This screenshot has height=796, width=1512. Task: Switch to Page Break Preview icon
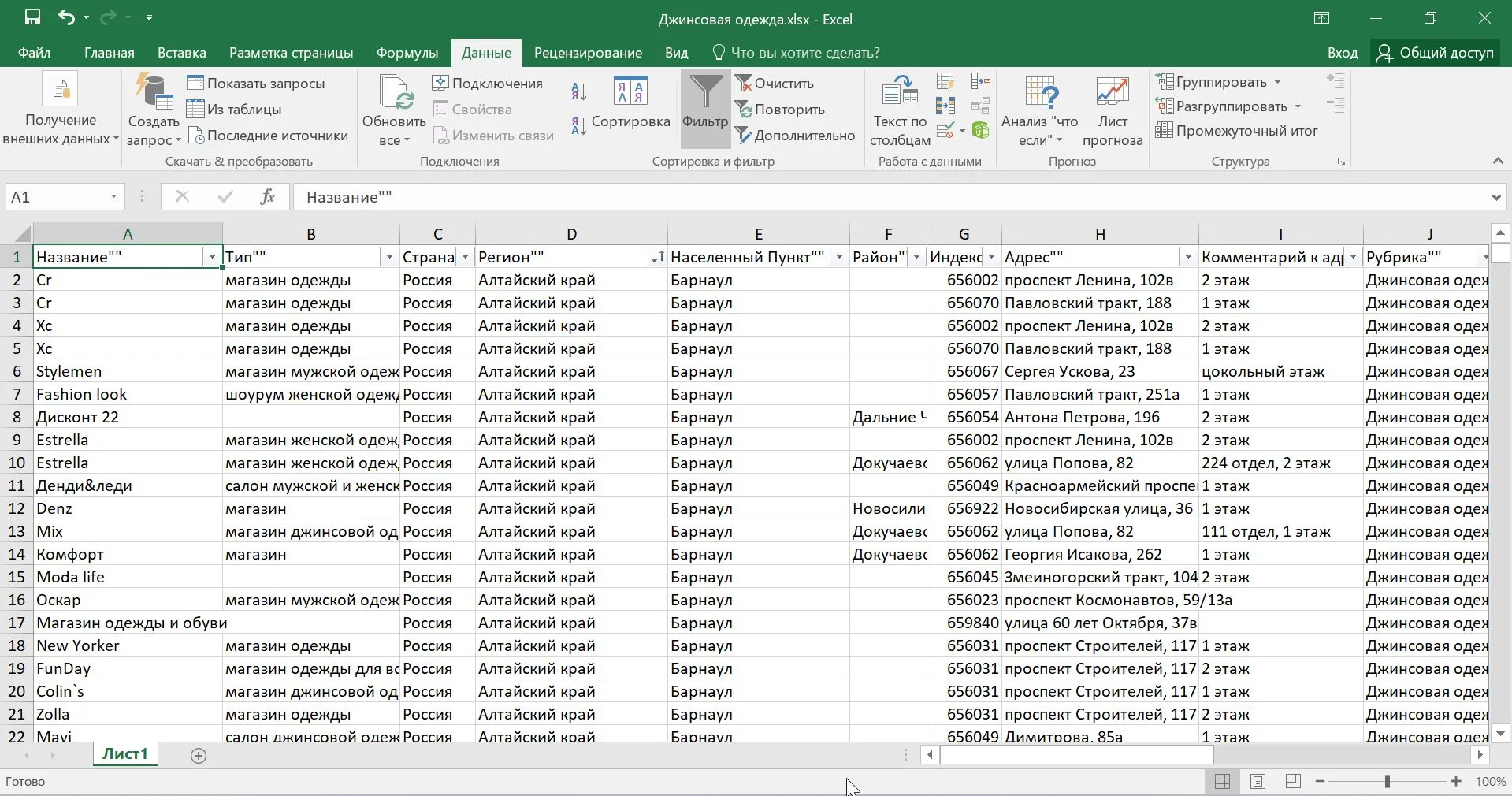pyautogui.click(x=1293, y=781)
